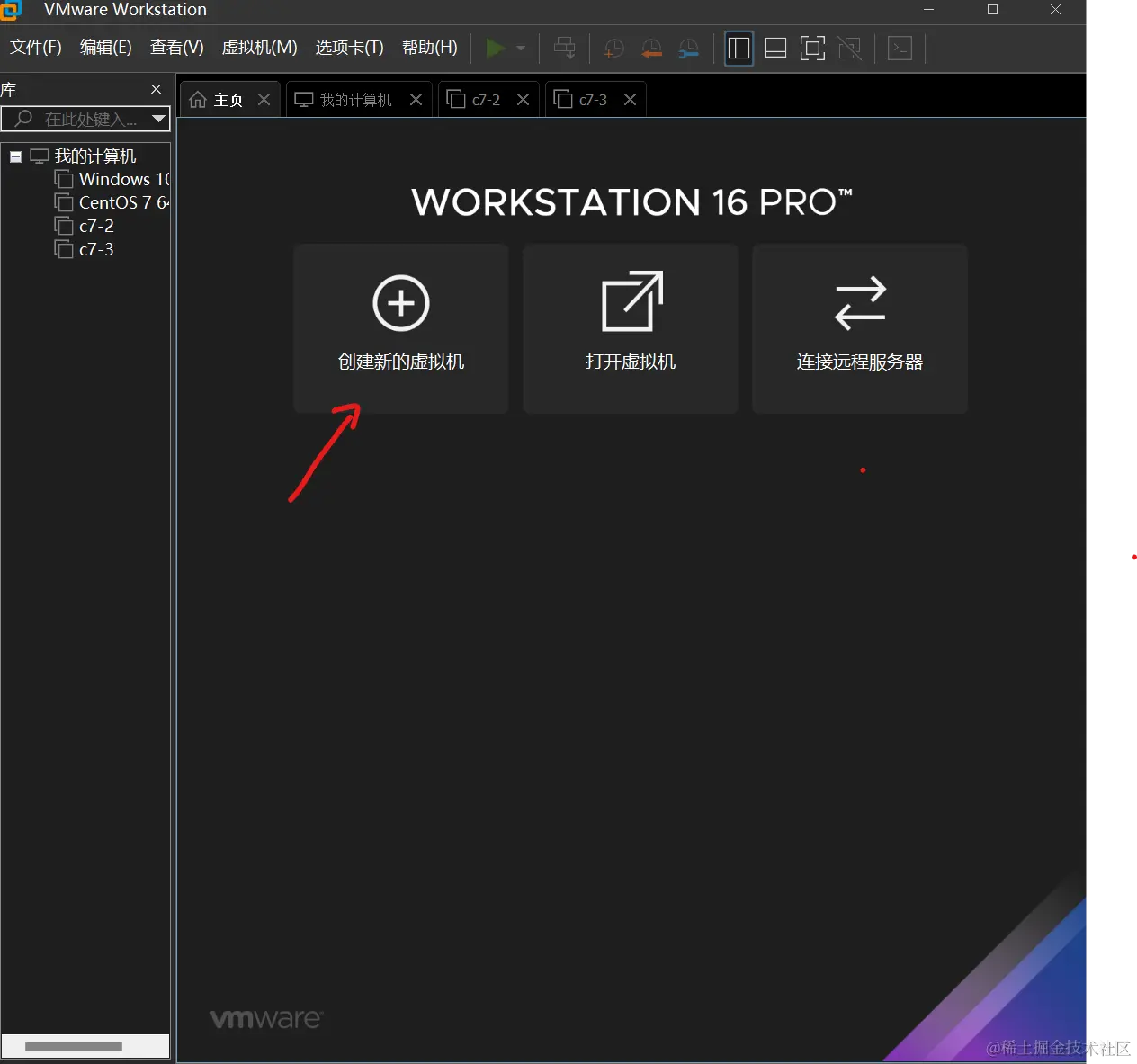Click the green power-on play button
Image resolution: width=1137 pixels, height=1064 pixels.
pos(496,48)
